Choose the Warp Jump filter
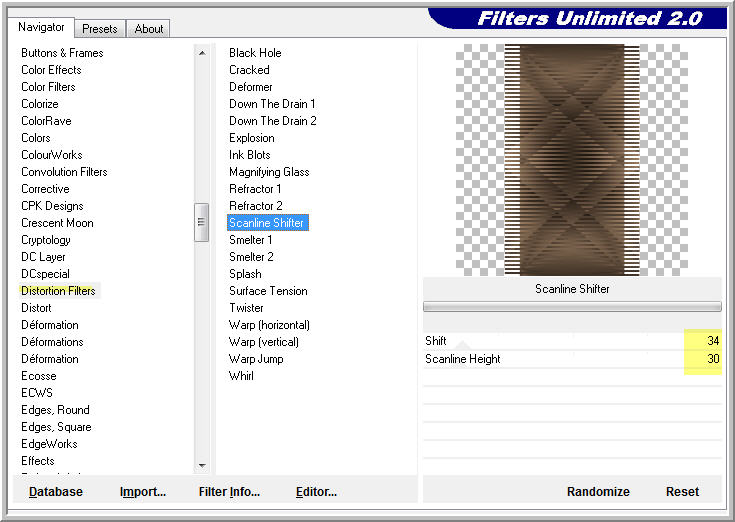Screen dimensions: 735x522 pos(256,359)
